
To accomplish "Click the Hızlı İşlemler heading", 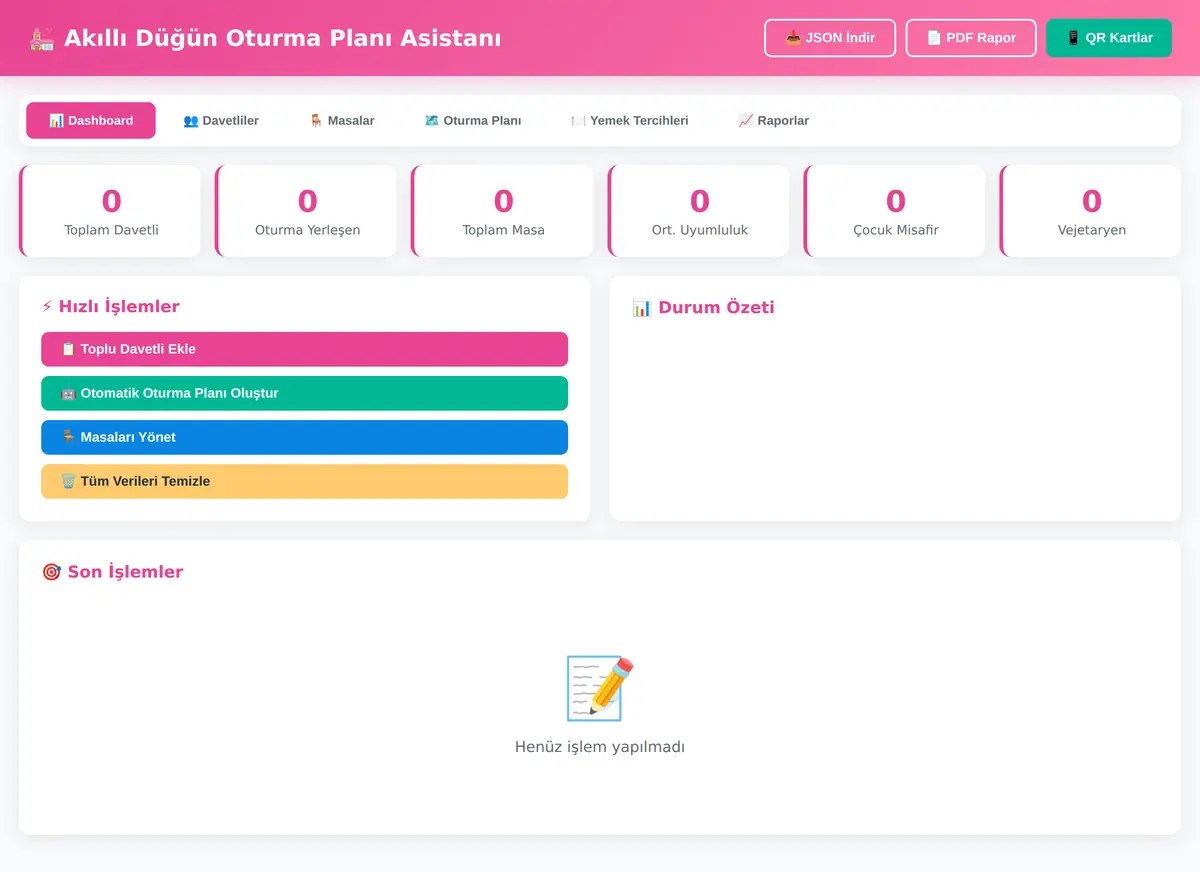I will pyautogui.click(x=111, y=307).
